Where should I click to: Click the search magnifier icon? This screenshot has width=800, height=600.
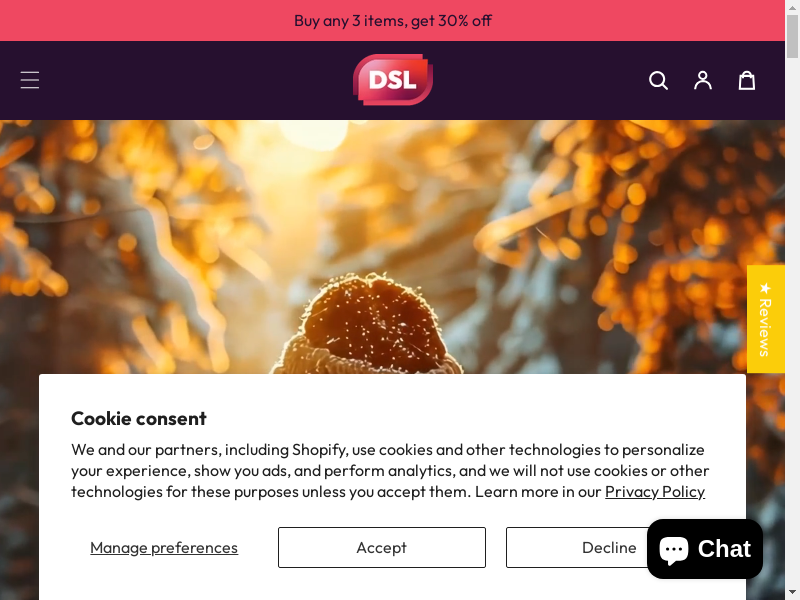click(x=658, y=81)
